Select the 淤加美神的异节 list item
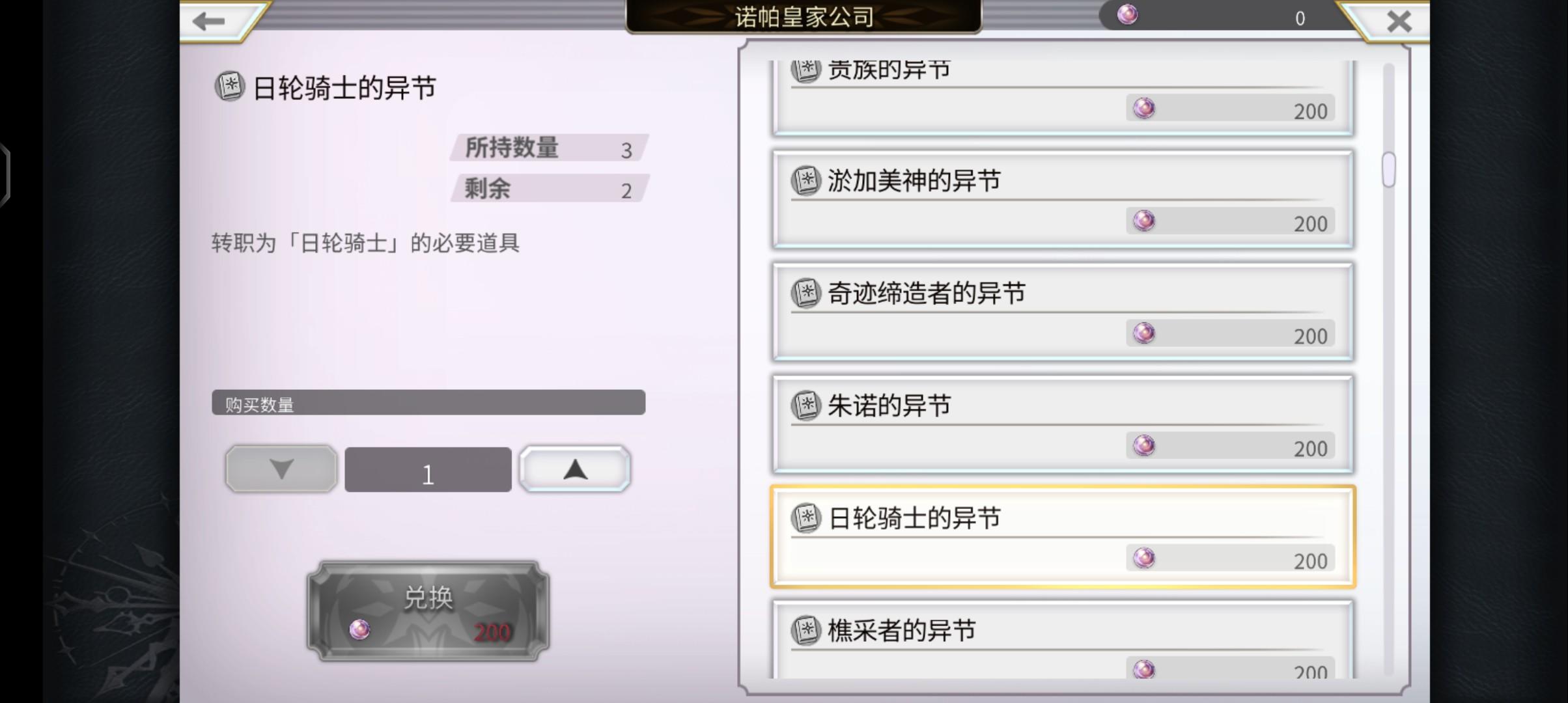Image resolution: width=1568 pixels, height=703 pixels. pyautogui.click(x=1063, y=199)
